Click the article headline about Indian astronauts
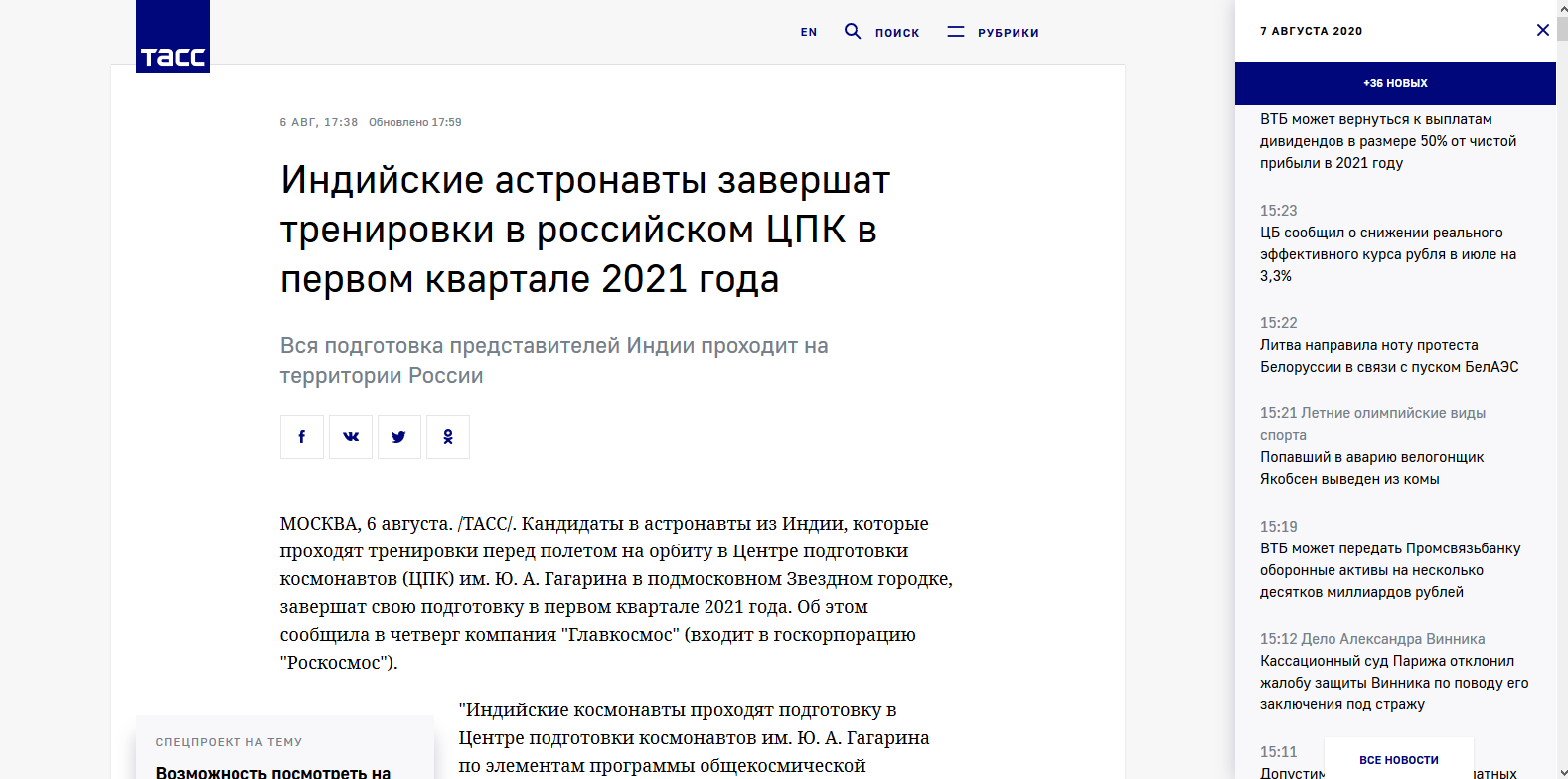 [x=585, y=230]
